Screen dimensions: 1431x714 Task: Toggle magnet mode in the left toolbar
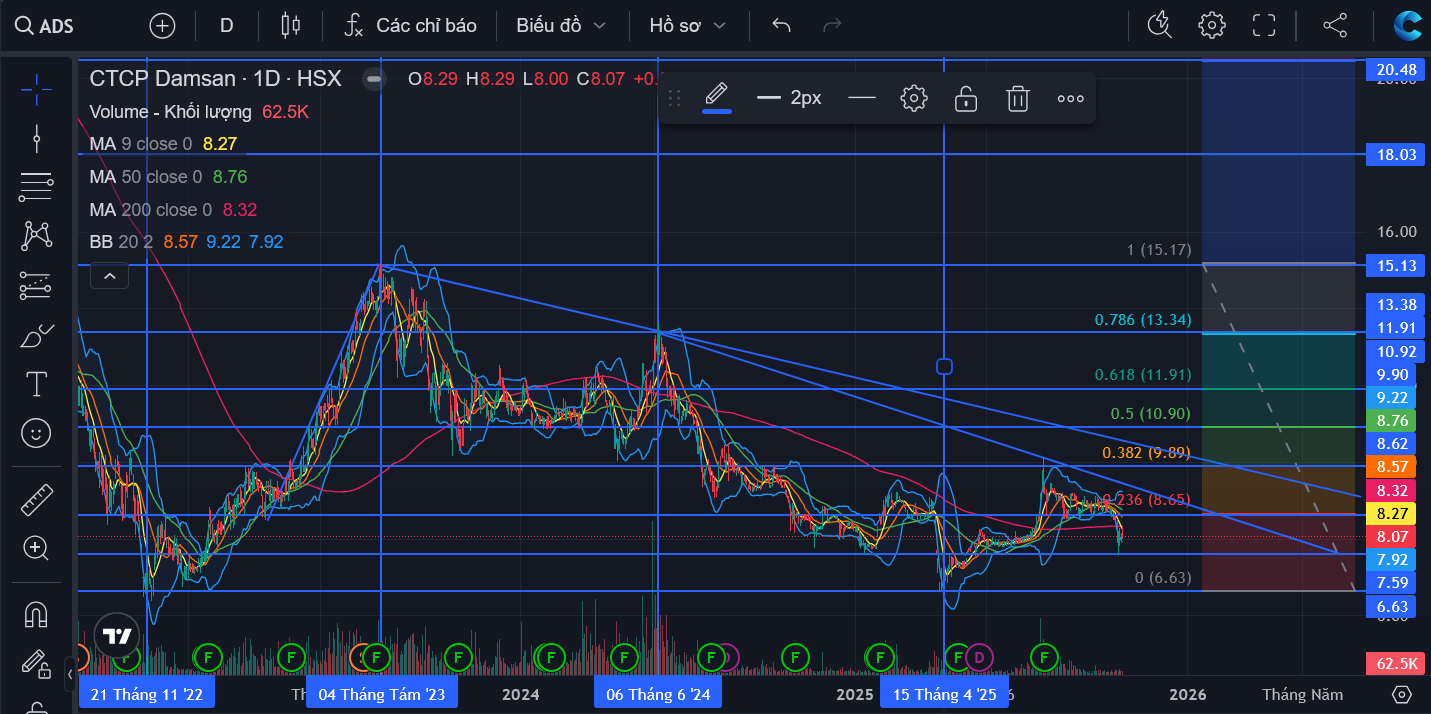point(36,614)
